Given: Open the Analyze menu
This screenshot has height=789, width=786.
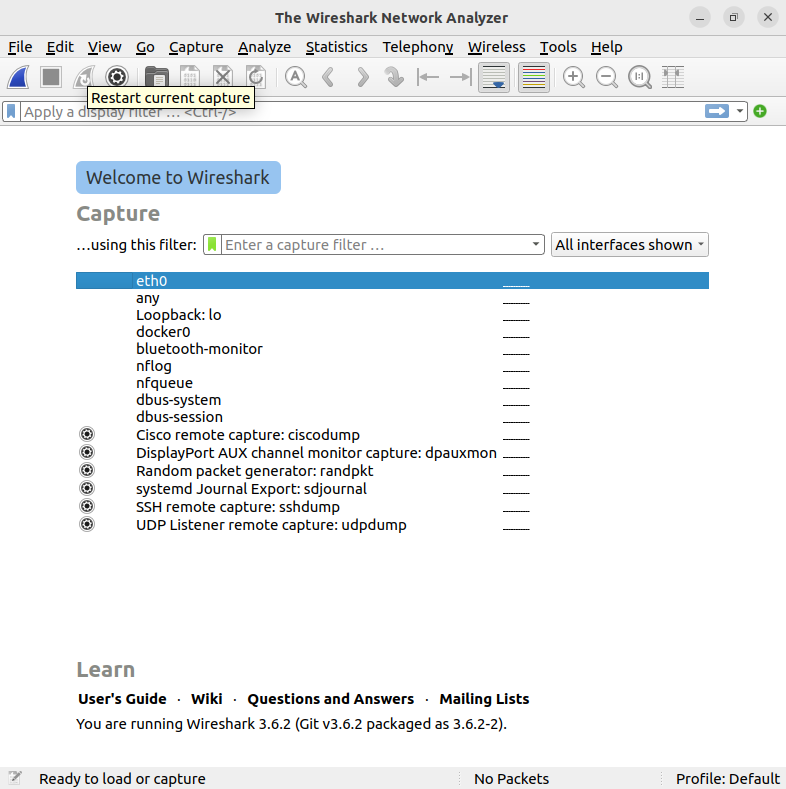Looking at the screenshot, I should (264, 47).
